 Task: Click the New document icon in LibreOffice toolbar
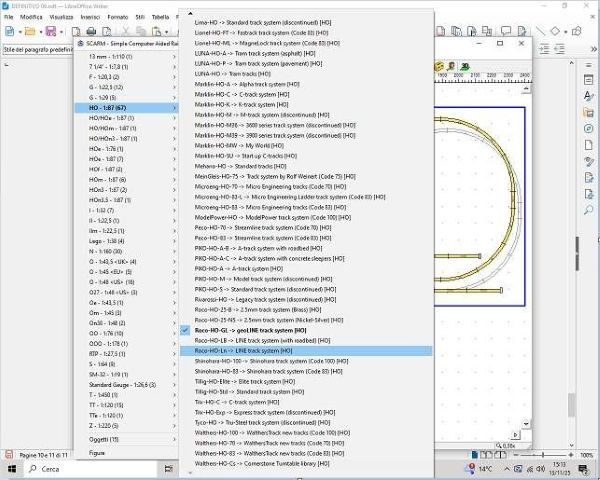(x=10, y=32)
